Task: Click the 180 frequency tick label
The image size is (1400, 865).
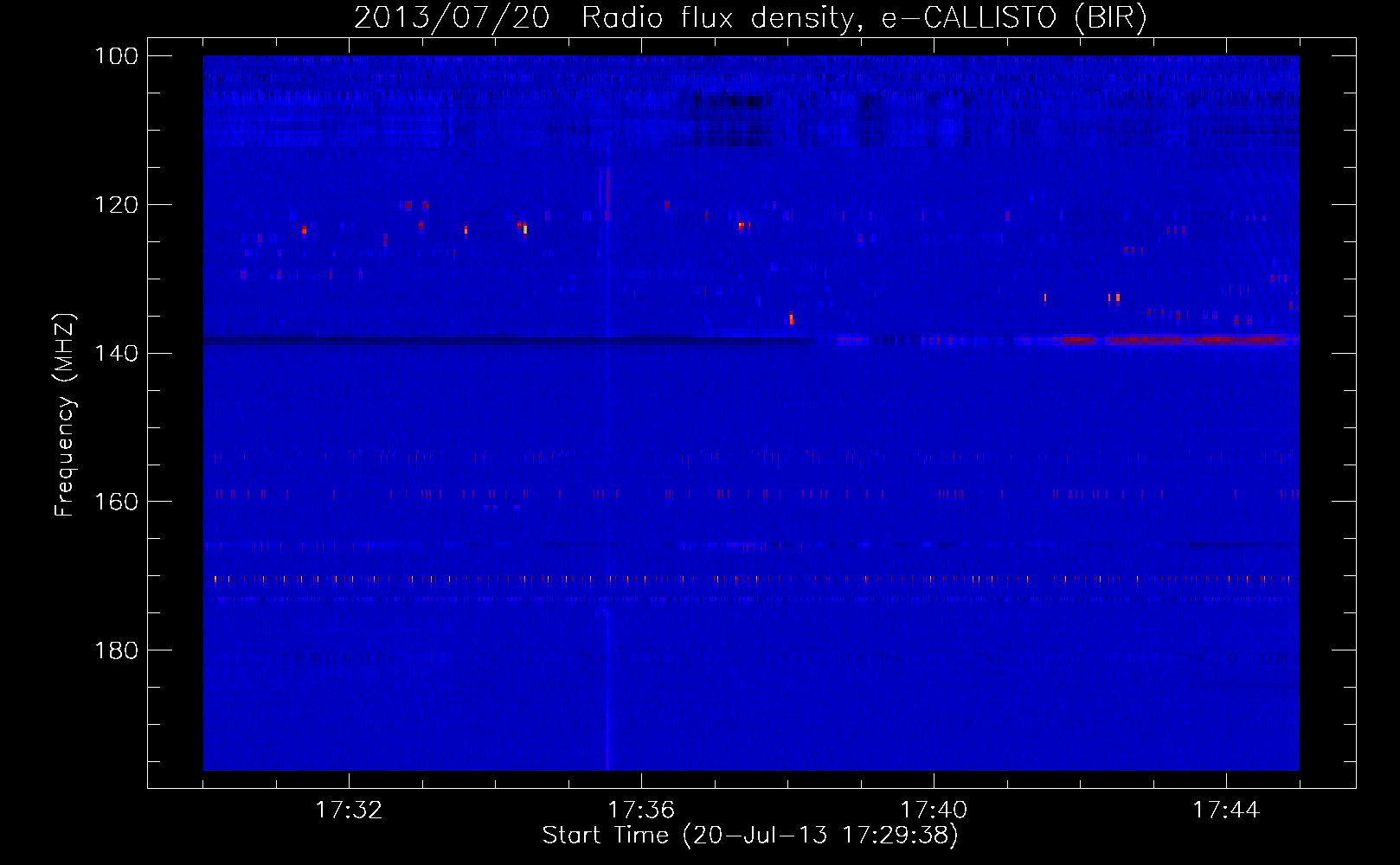Action: (116, 650)
